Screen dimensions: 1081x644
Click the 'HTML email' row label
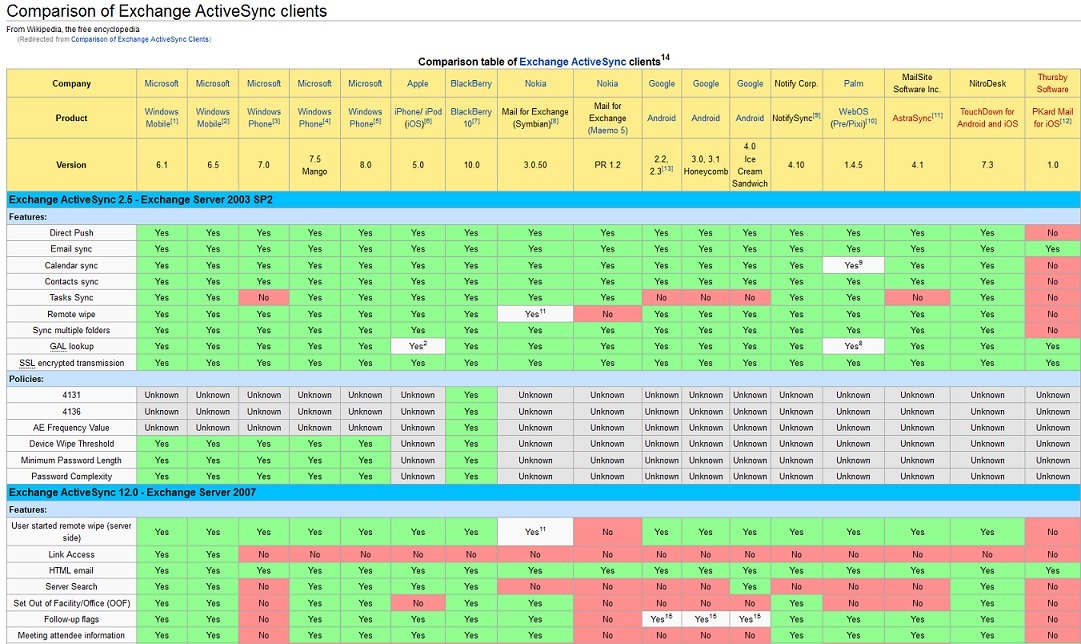(x=72, y=570)
